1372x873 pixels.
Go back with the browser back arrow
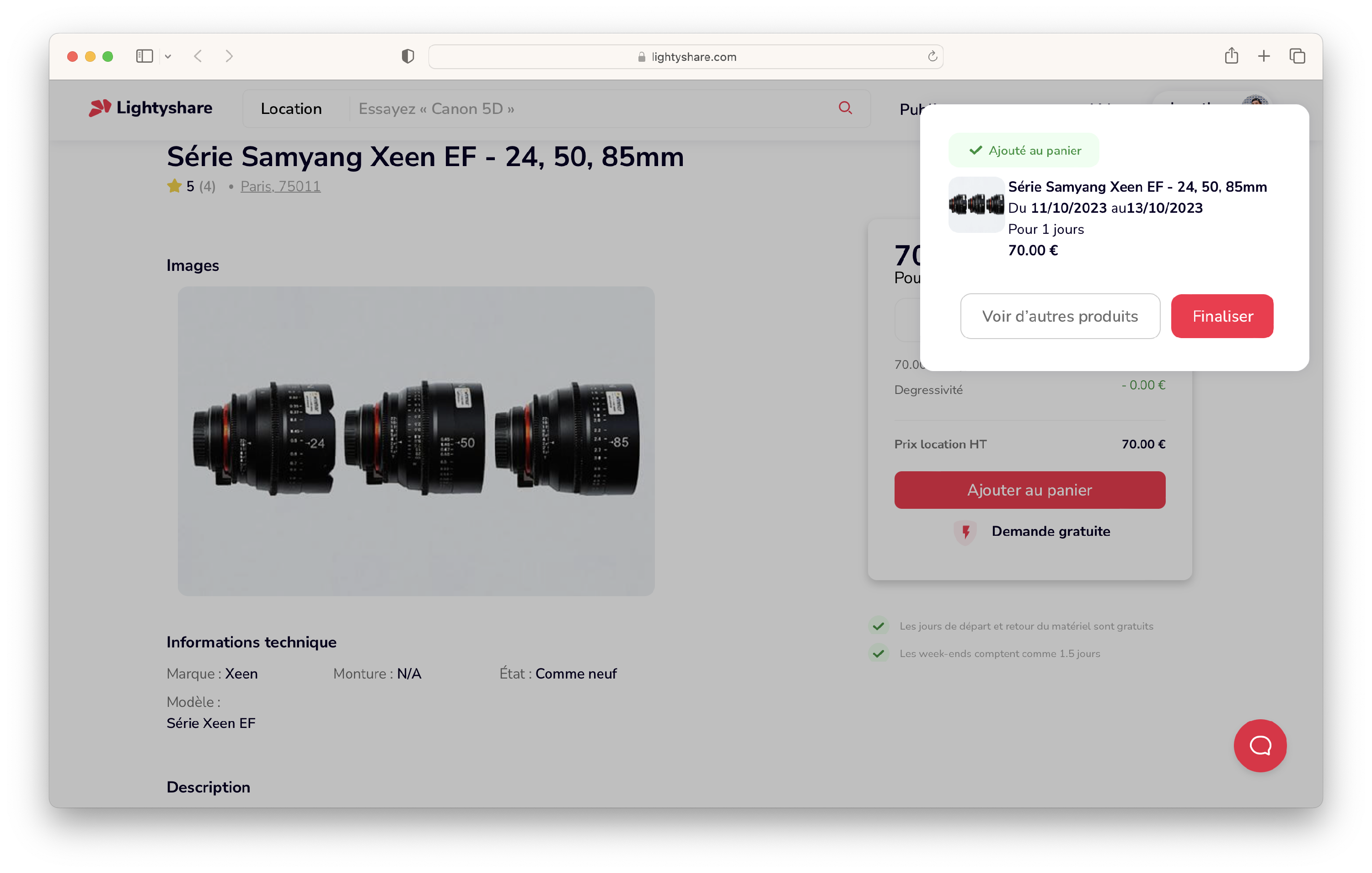click(x=198, y=56)
